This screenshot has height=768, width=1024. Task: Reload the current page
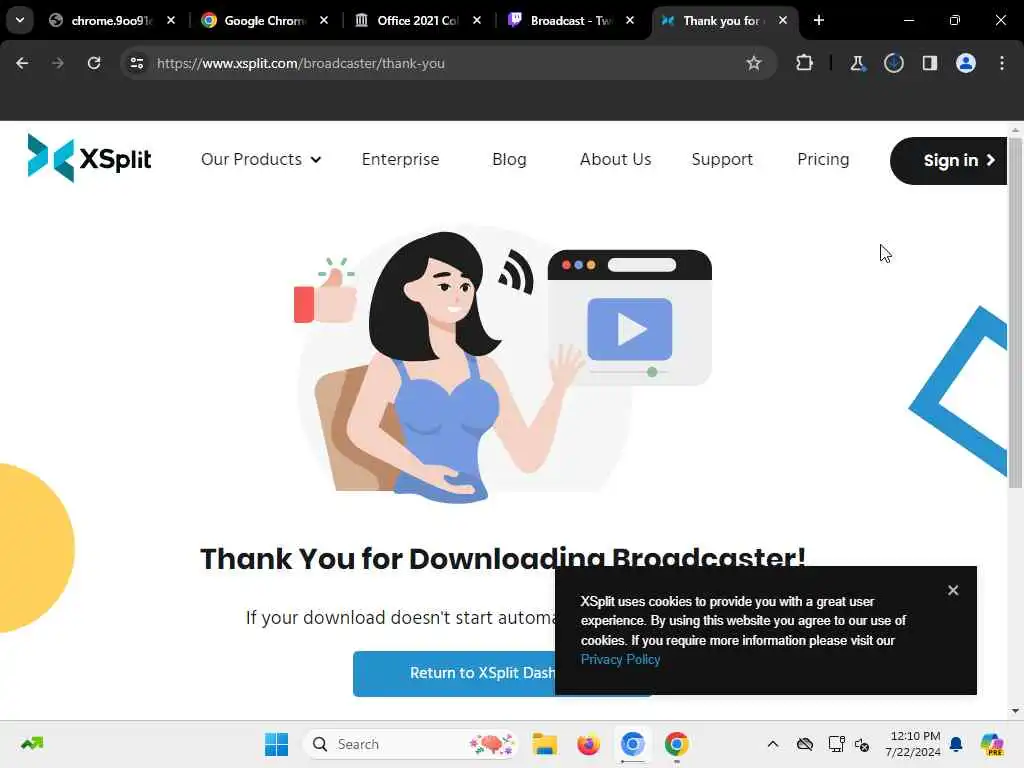[x=94, y=63]
